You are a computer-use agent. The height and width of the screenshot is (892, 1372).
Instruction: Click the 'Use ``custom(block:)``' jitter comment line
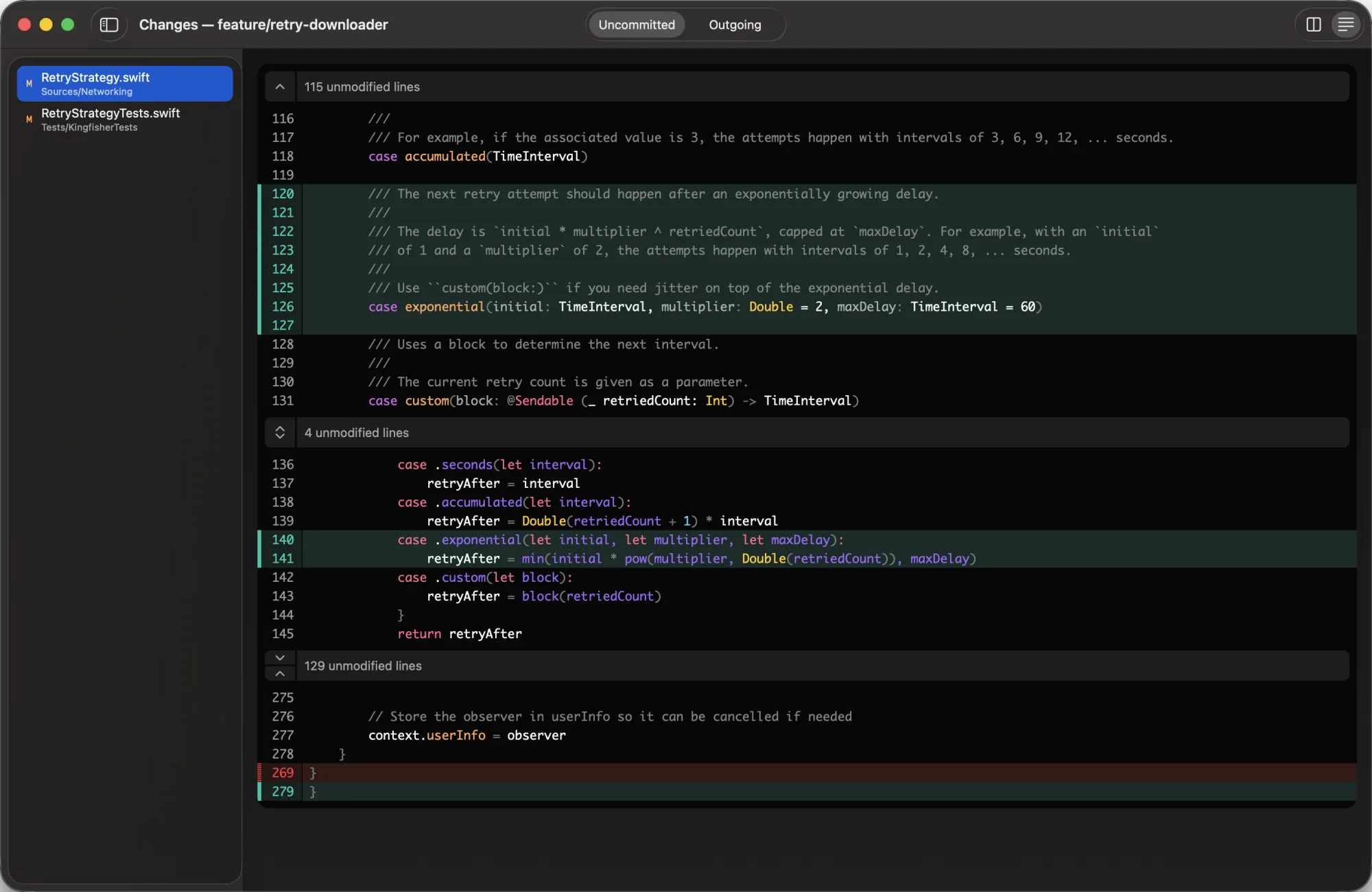point(654,288)
